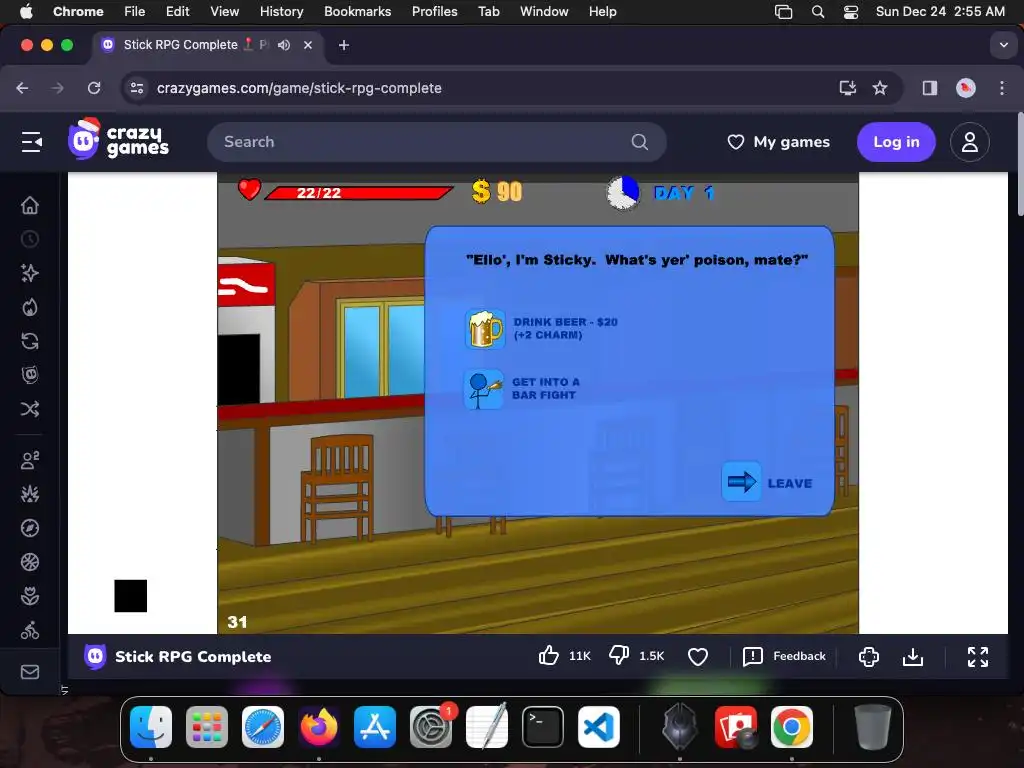Open the user profile avatar icon

pyautogui.click(x=970, y=142)
